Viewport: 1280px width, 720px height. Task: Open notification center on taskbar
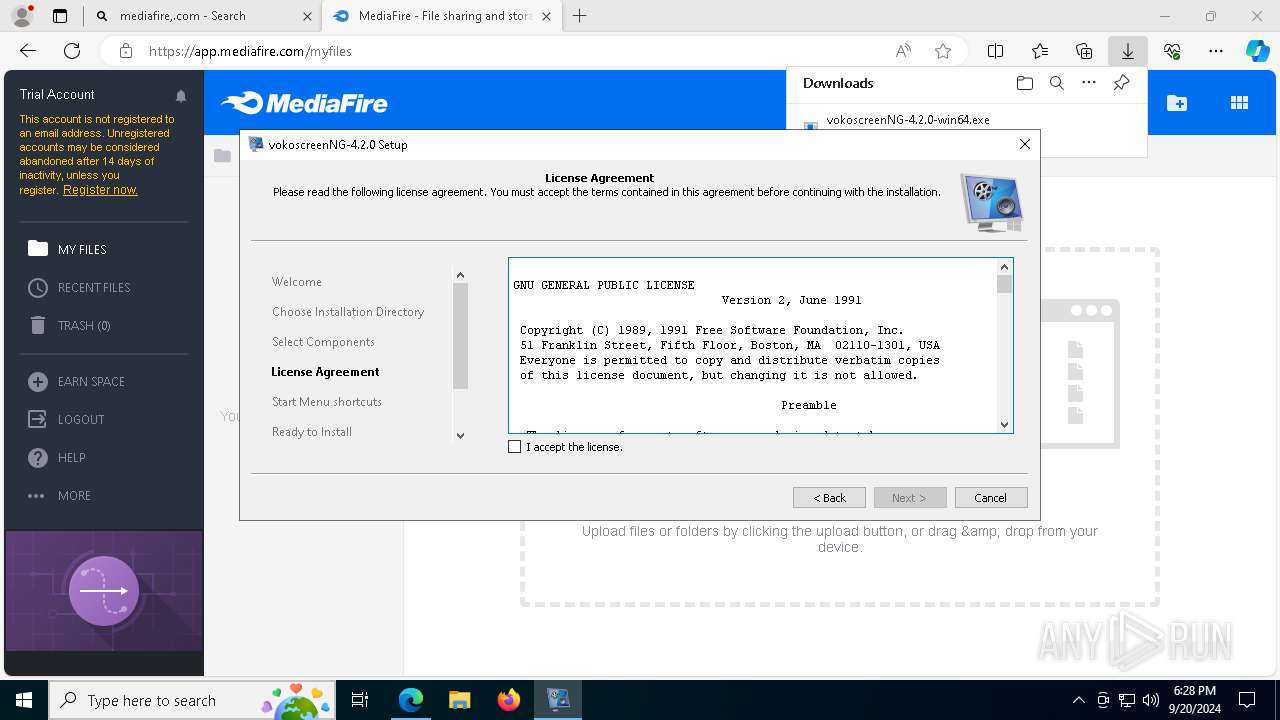point(1247,700)
